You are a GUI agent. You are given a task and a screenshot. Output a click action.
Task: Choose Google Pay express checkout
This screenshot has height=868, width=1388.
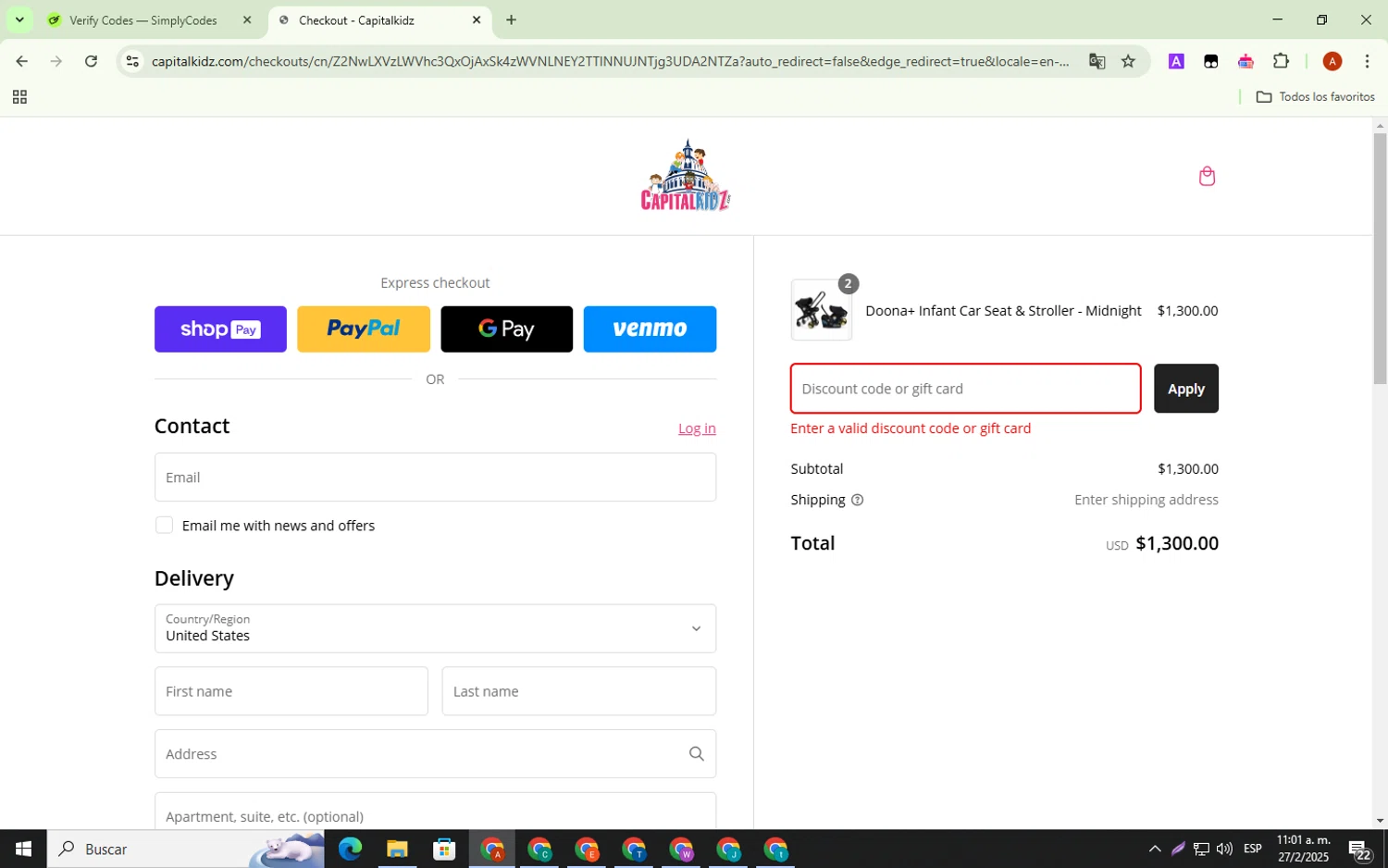pyautogui.click(x=506, y=329)
